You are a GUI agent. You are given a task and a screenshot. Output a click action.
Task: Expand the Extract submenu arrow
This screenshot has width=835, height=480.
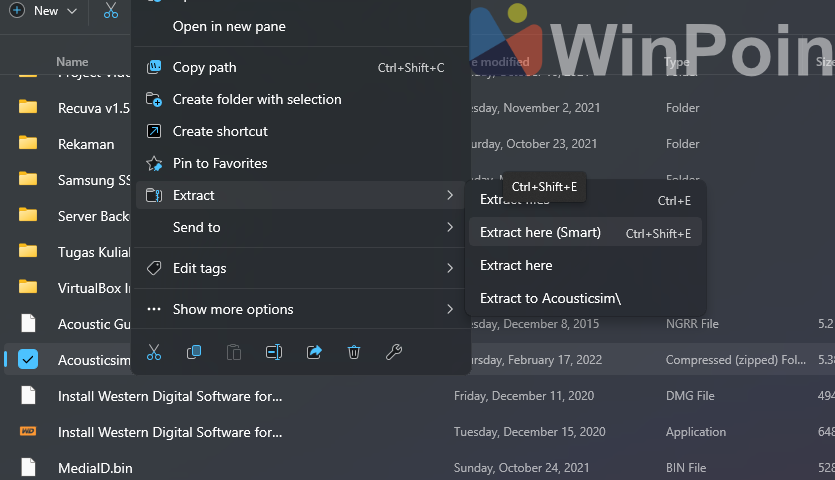pyautogui.click(x=450, y=195)
